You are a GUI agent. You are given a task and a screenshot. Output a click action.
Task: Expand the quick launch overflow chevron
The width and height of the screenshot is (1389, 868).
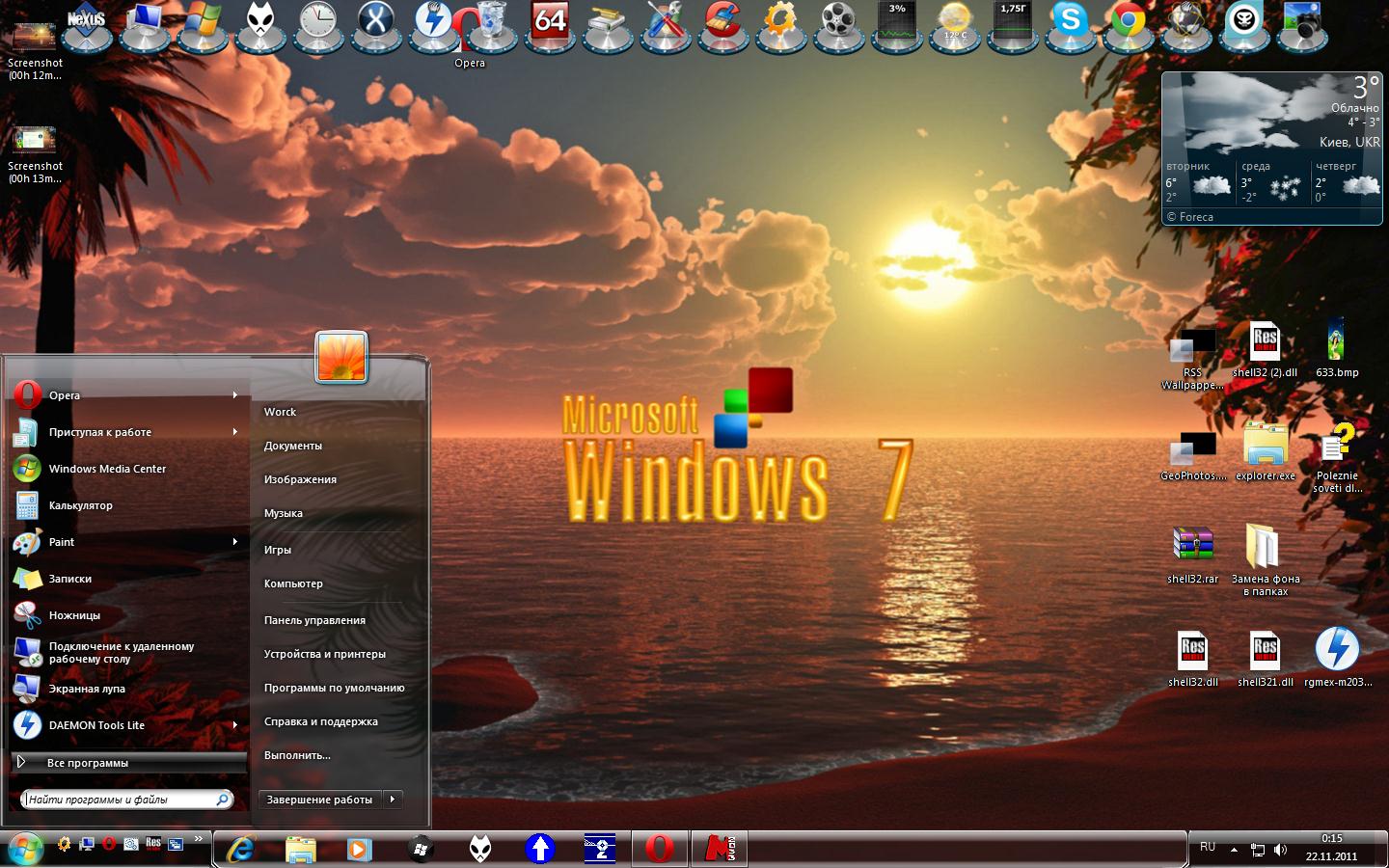pos(199,838)
